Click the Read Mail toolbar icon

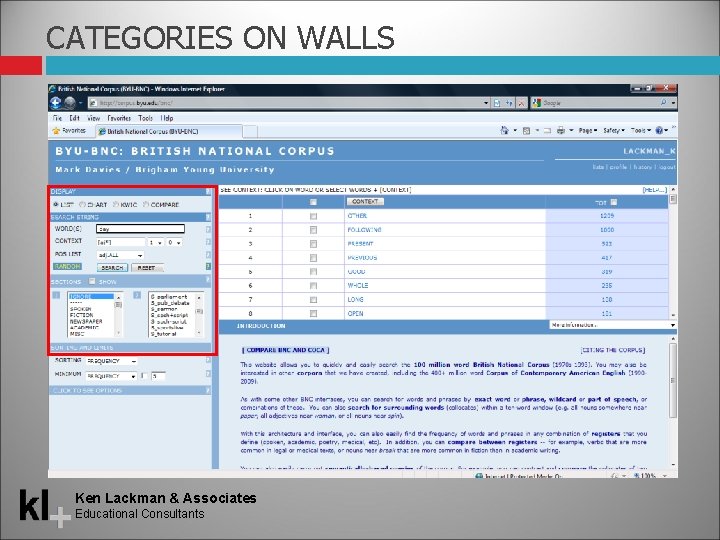coord(547,131)
